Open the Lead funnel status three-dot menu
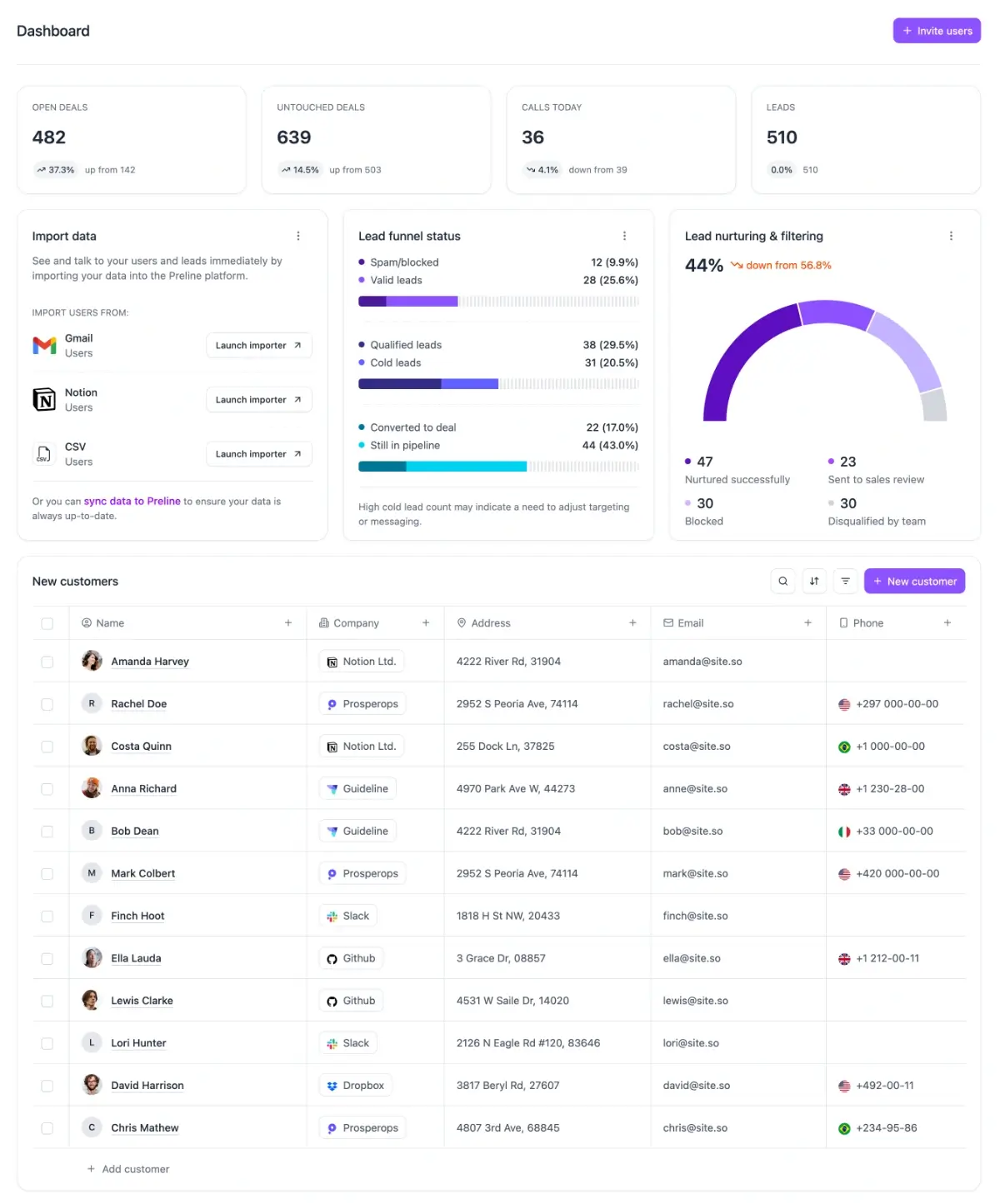 [624, 237]
